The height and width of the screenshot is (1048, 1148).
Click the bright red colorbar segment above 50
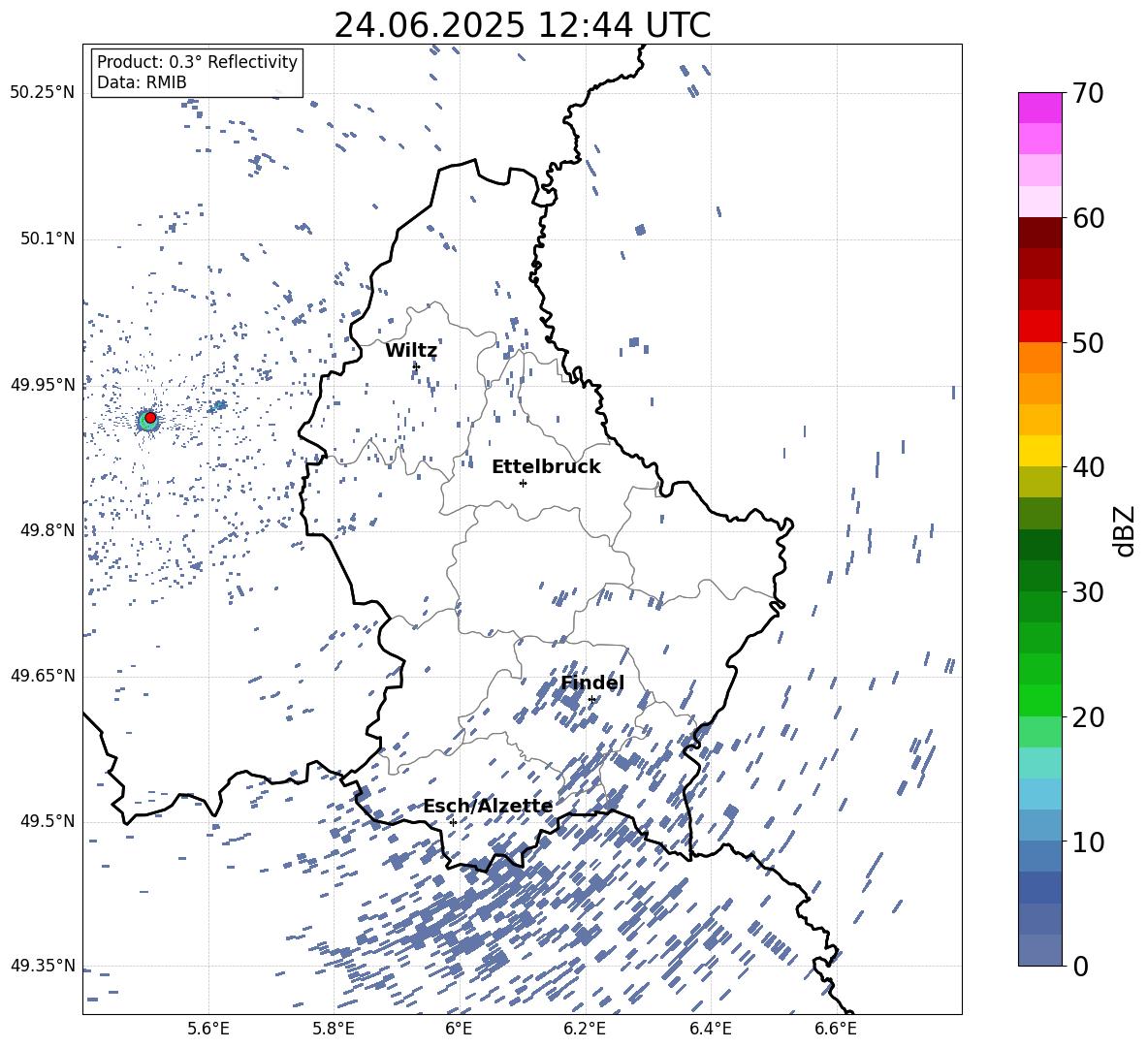pyautogui.click(x=1039, y=327)
